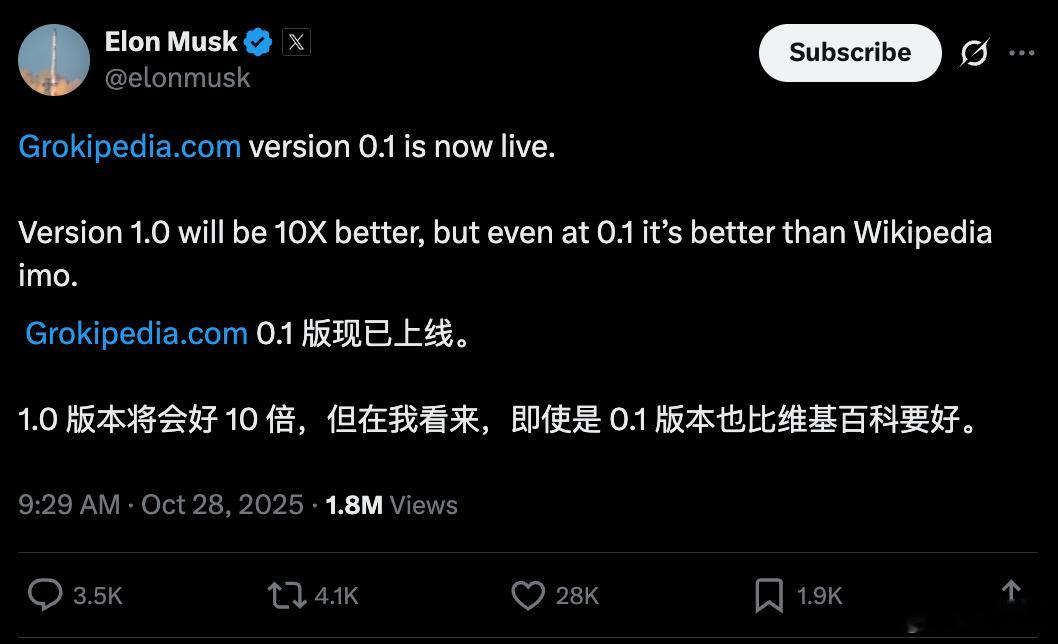Viewport: 1058px width, 644px height.
Task: Bookmark the post with the bookmark icon
Action: click(768, 595)
